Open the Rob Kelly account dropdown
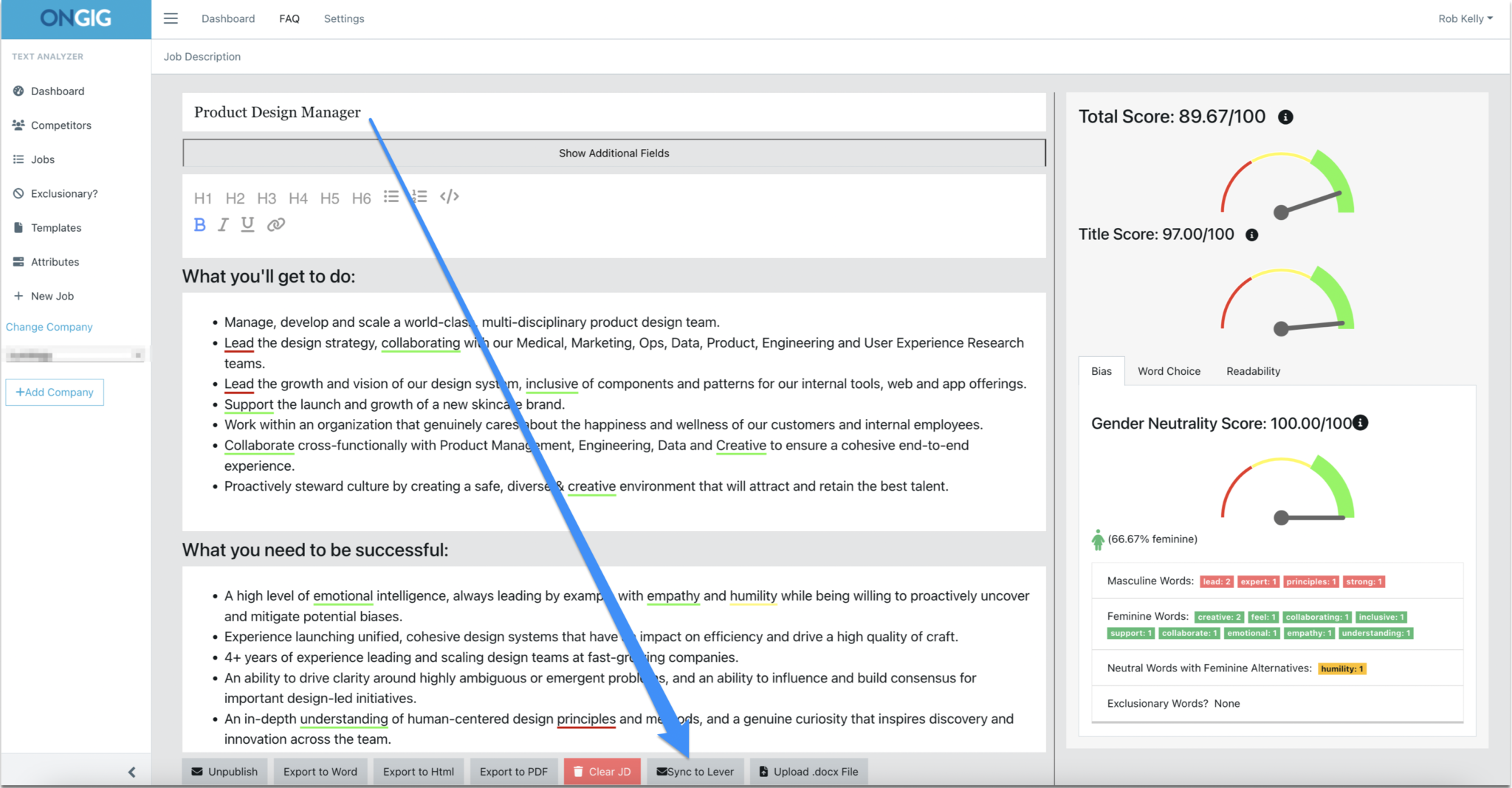The height and width of the screenshot is (788, 1512). pos(1465,18)
